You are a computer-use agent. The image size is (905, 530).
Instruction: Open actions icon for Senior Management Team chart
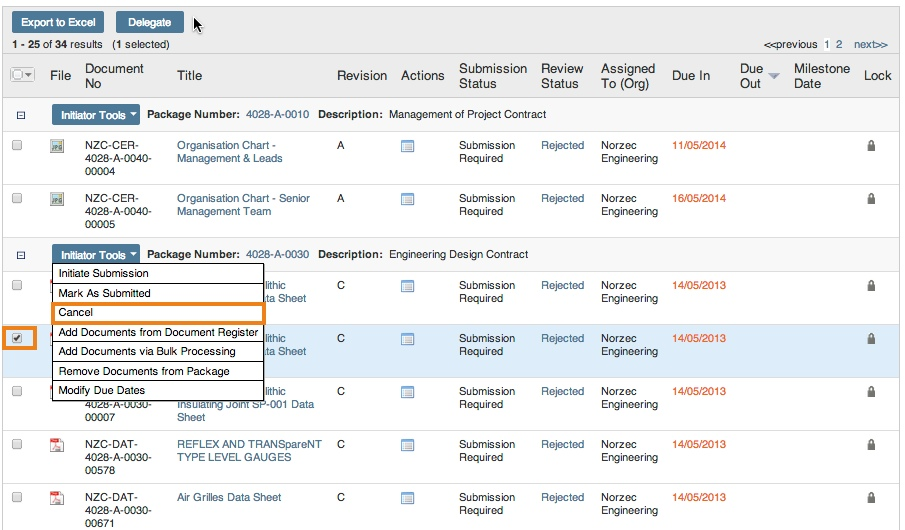tap(407, 199)
